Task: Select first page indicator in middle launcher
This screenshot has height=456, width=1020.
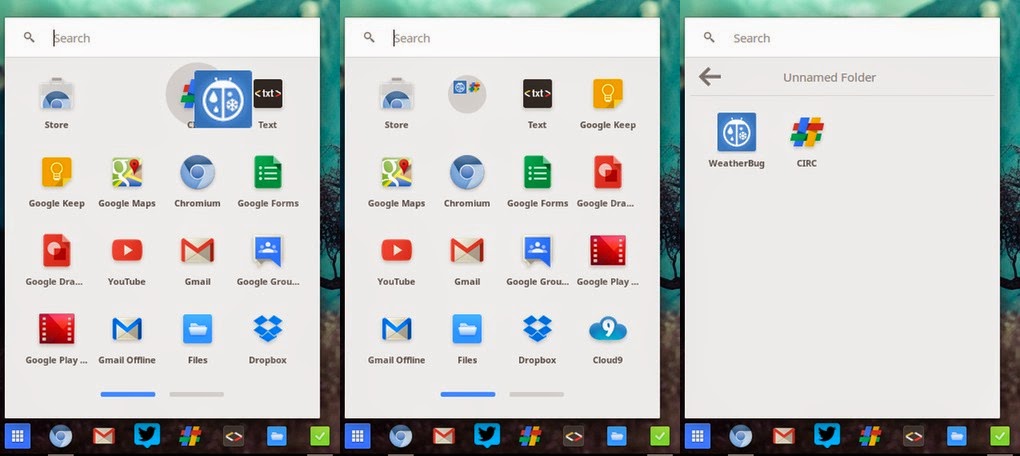Action: point(468,394)
